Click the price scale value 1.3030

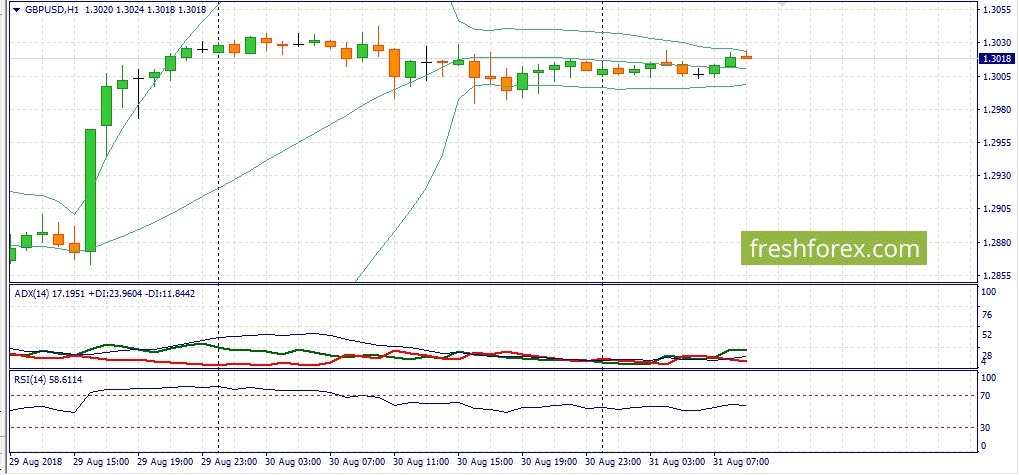pyautogui.click(x=996, y=43)
